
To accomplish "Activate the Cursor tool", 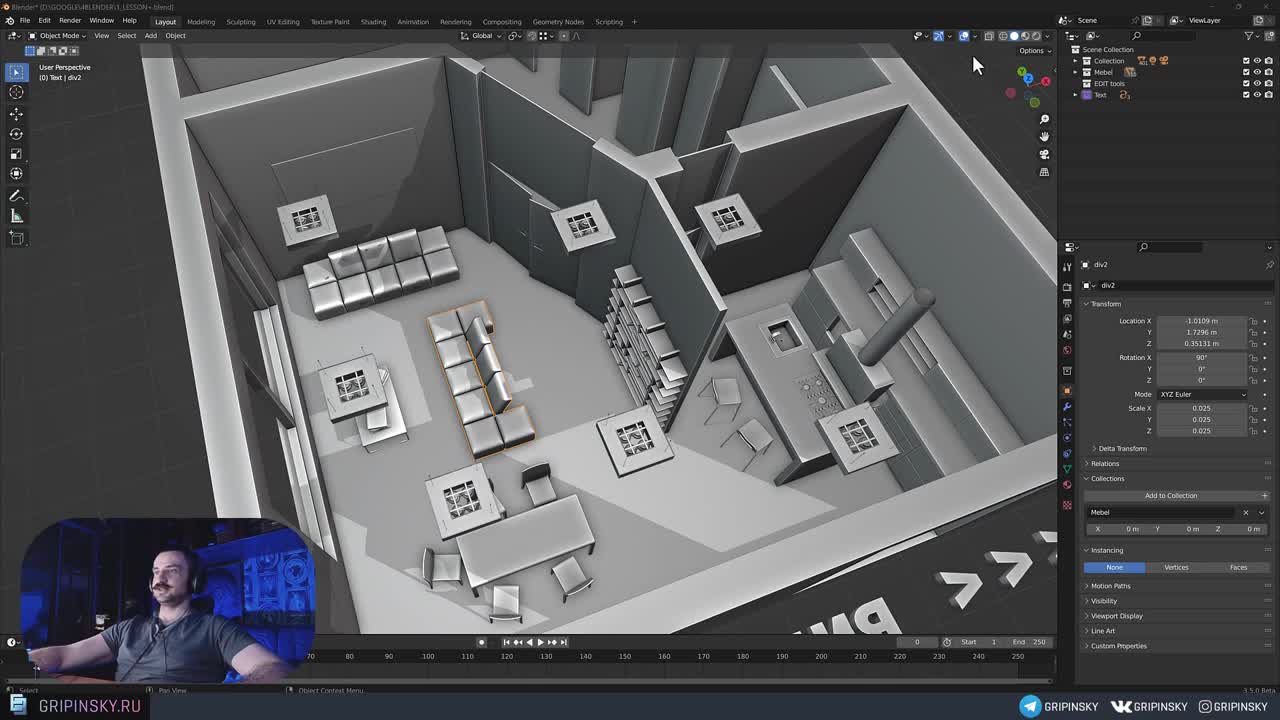I will [x=16, y=92].
